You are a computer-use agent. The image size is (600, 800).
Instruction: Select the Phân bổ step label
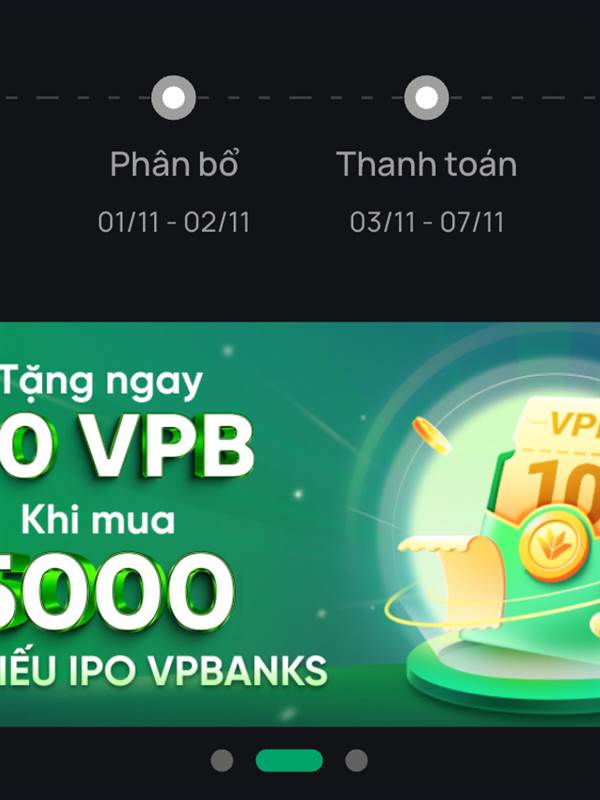(x=174, y=164)
